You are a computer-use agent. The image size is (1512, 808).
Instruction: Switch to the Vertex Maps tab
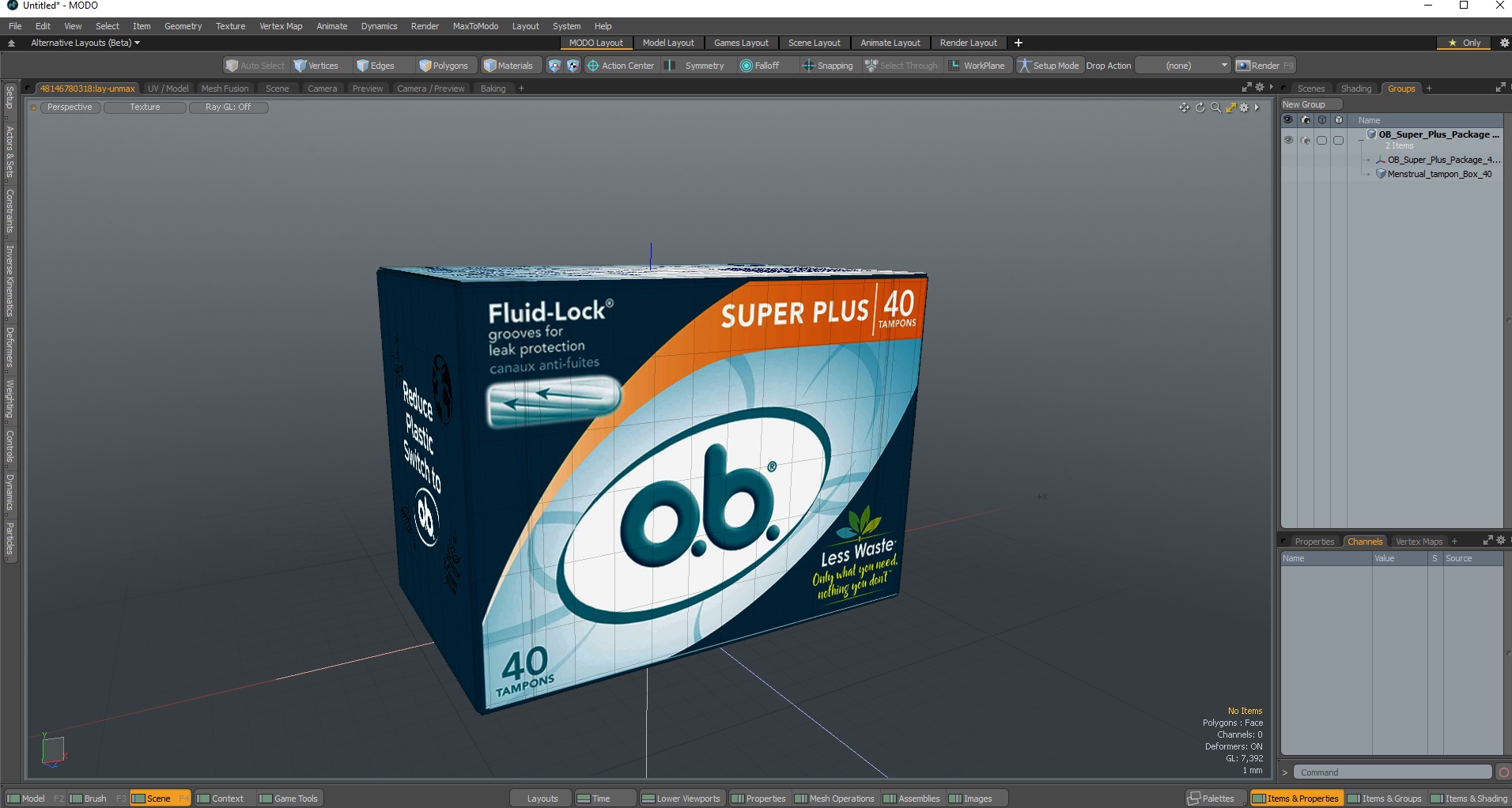click(x=1419, y=542)
